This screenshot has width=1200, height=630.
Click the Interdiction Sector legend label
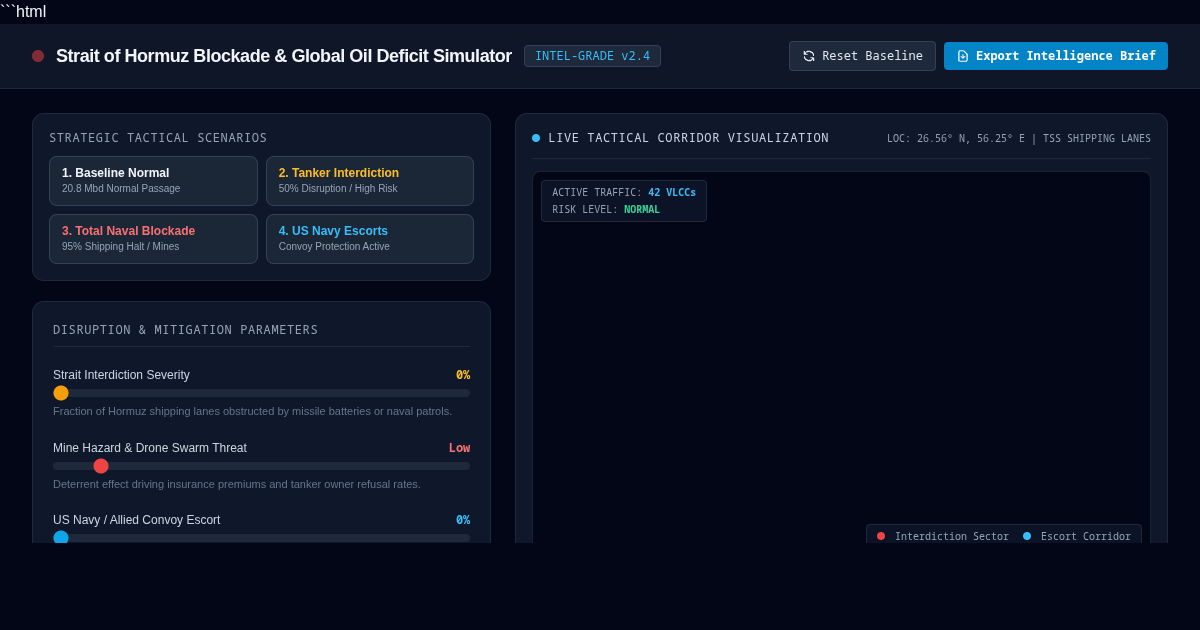952,536
